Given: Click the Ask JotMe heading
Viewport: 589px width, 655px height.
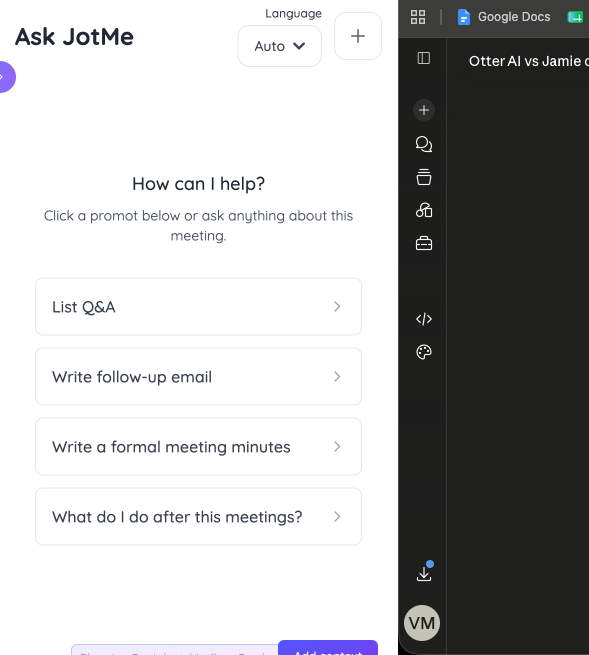Looking at the screenshot, I should tap(74, 36).
